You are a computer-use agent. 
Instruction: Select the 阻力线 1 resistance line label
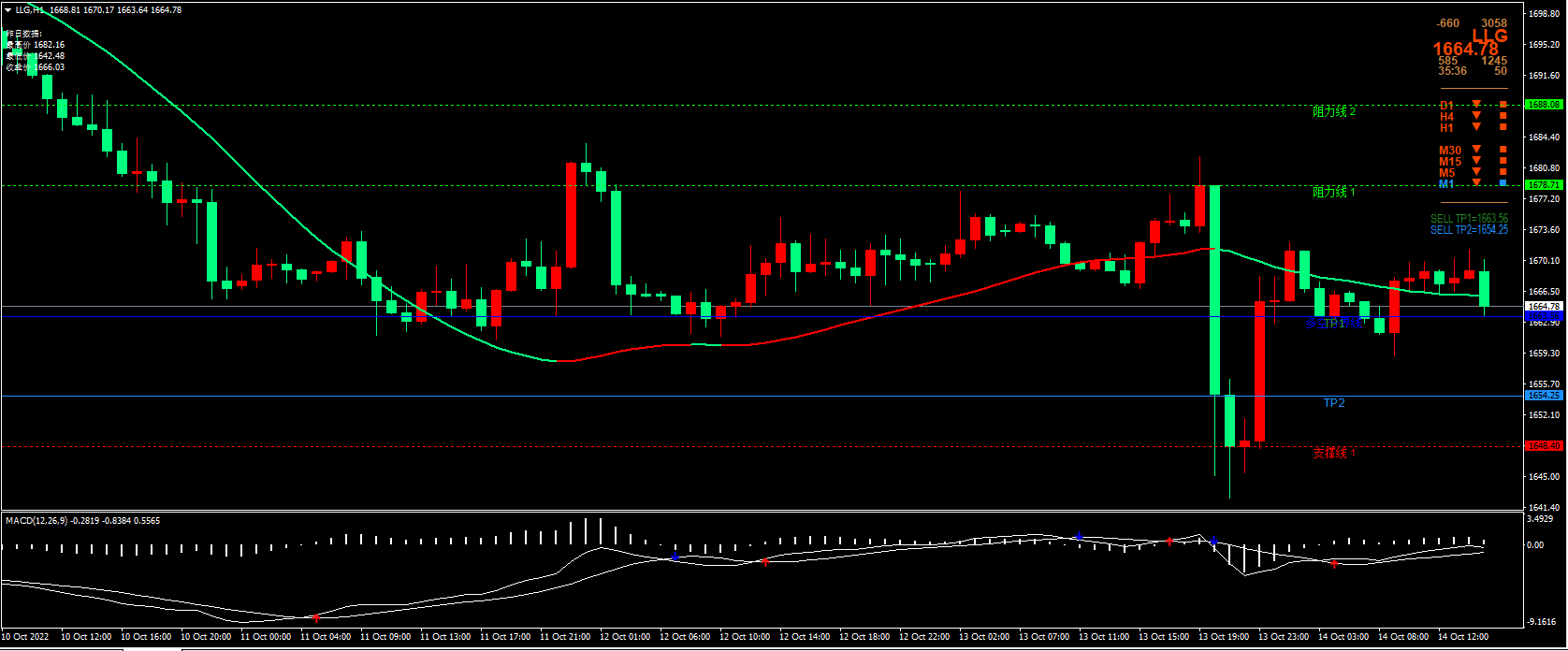pyautogui.click(x=1334, y=192)
